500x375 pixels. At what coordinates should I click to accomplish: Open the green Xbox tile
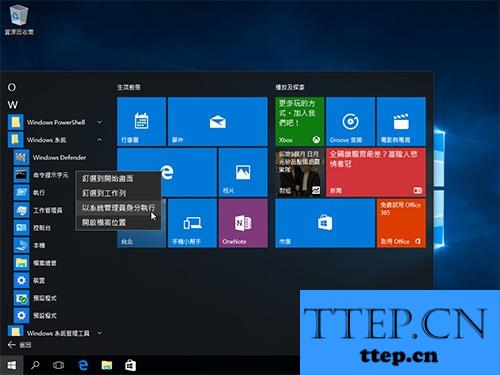pos(299,122)
